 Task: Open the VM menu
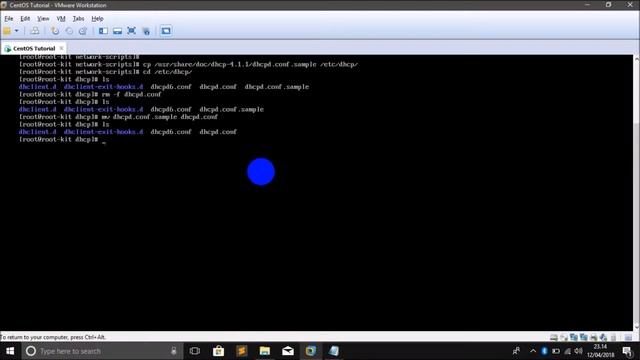pos(61,19)
